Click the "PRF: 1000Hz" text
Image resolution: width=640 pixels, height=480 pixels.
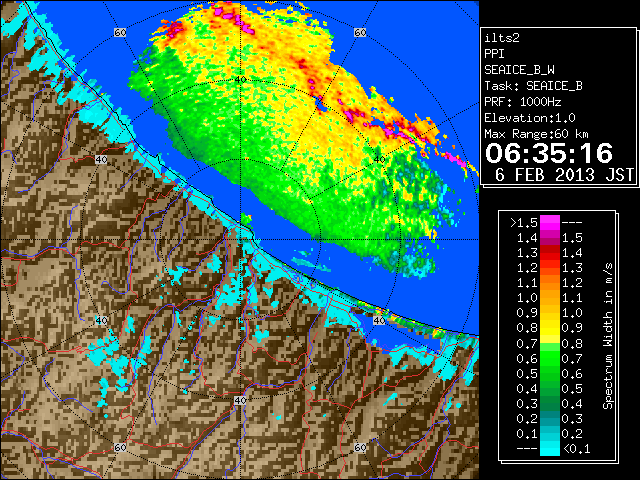(x=523, y=102)
